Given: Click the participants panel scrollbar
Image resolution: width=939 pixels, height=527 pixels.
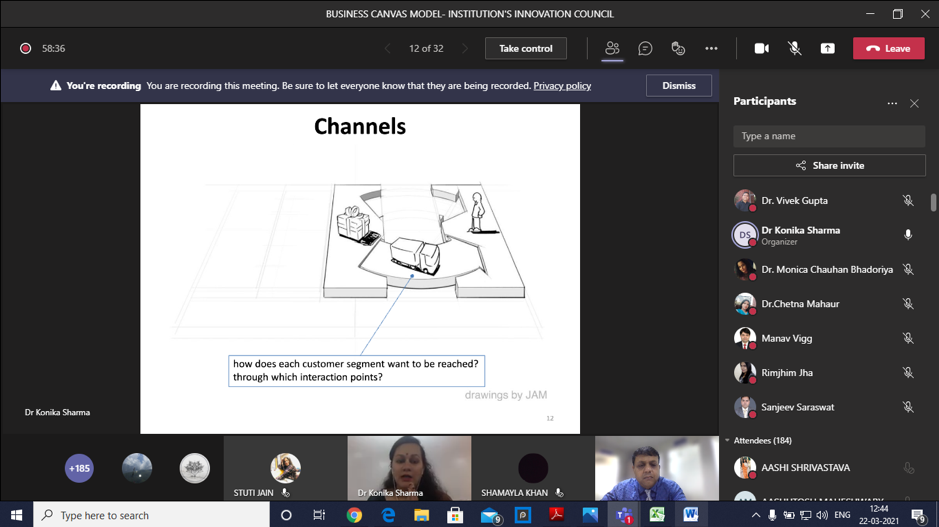Looking at the screenshot, I should 933,202.
